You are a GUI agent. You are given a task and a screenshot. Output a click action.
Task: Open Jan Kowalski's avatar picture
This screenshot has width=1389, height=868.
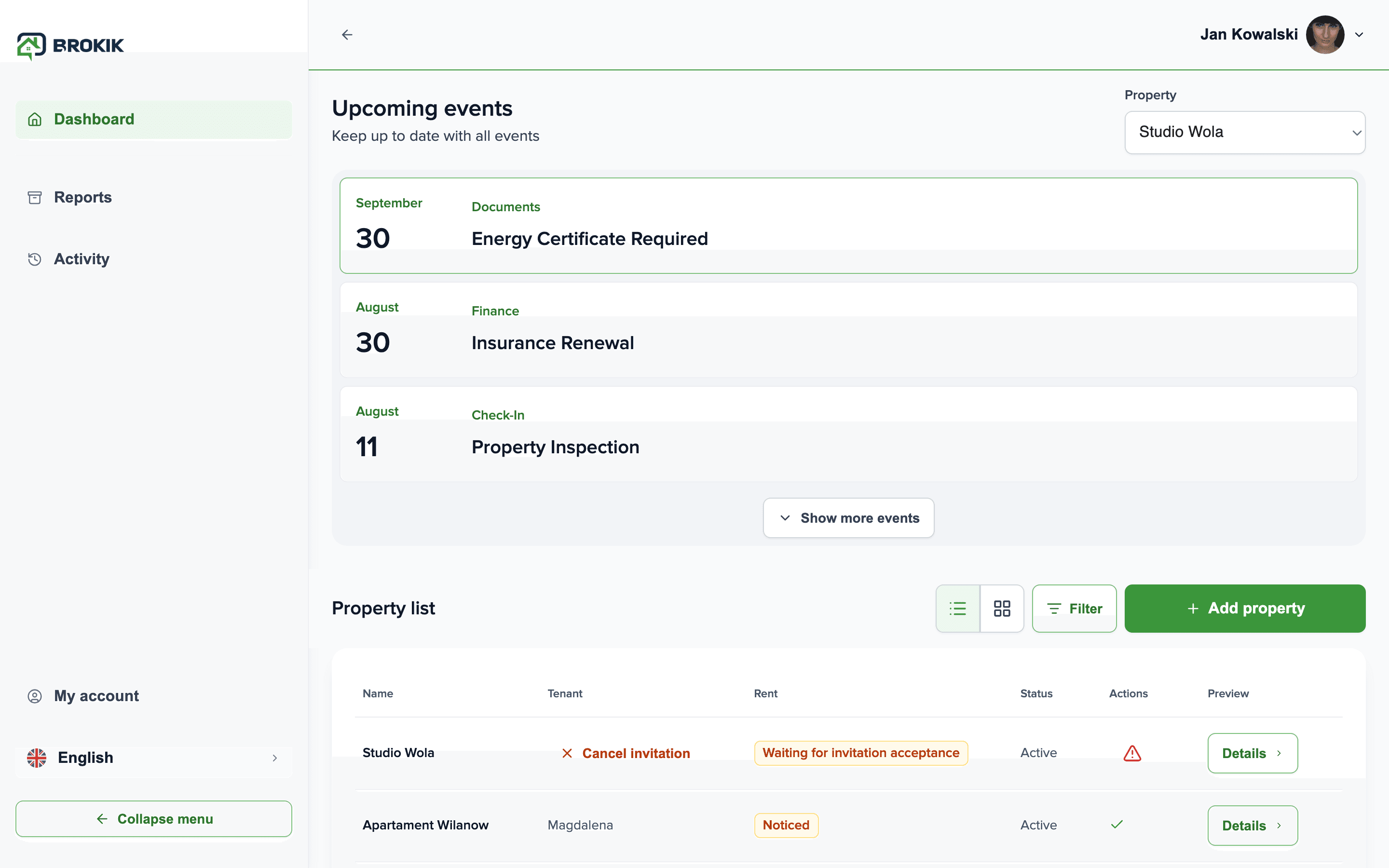click(1325, 34)
